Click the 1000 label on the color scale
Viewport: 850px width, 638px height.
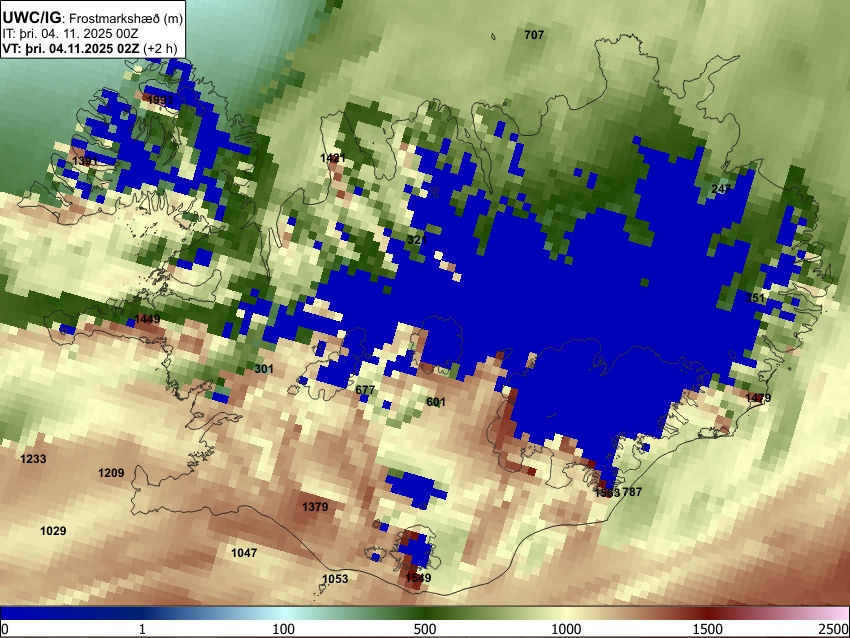[566, 629]
